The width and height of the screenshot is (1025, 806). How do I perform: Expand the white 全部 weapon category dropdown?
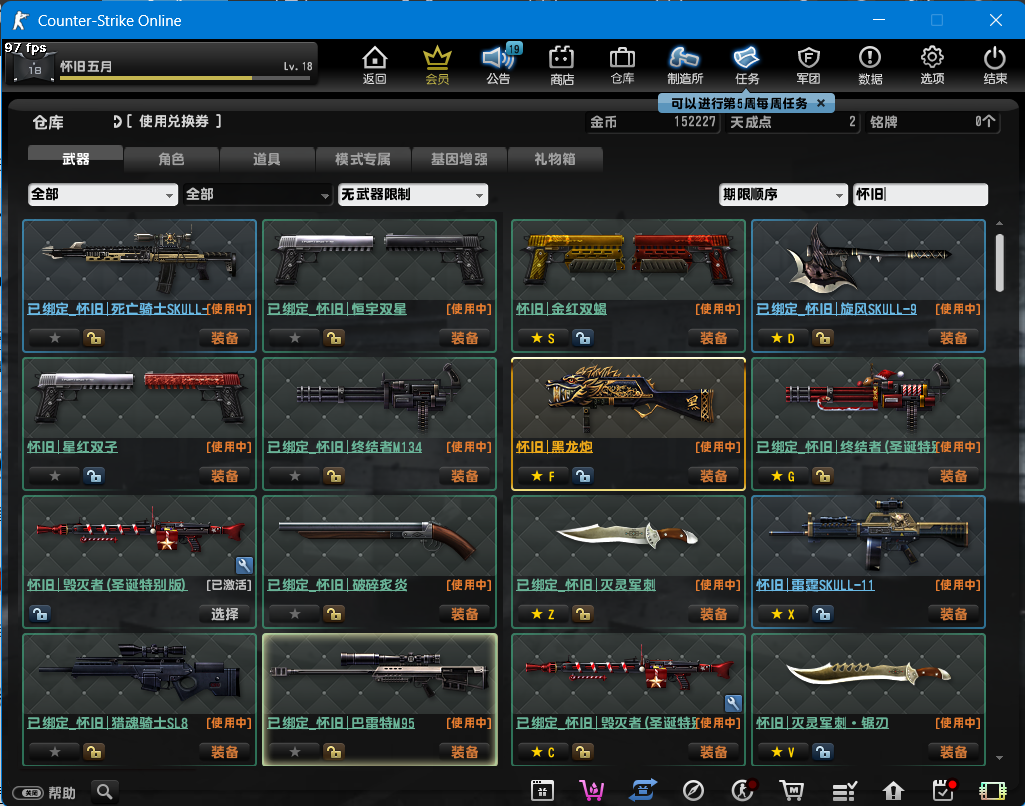pos(103,194)
